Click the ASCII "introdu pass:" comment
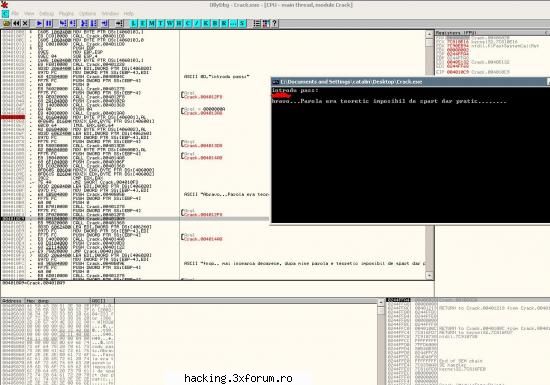550x385 pixels. click(216, 76)
